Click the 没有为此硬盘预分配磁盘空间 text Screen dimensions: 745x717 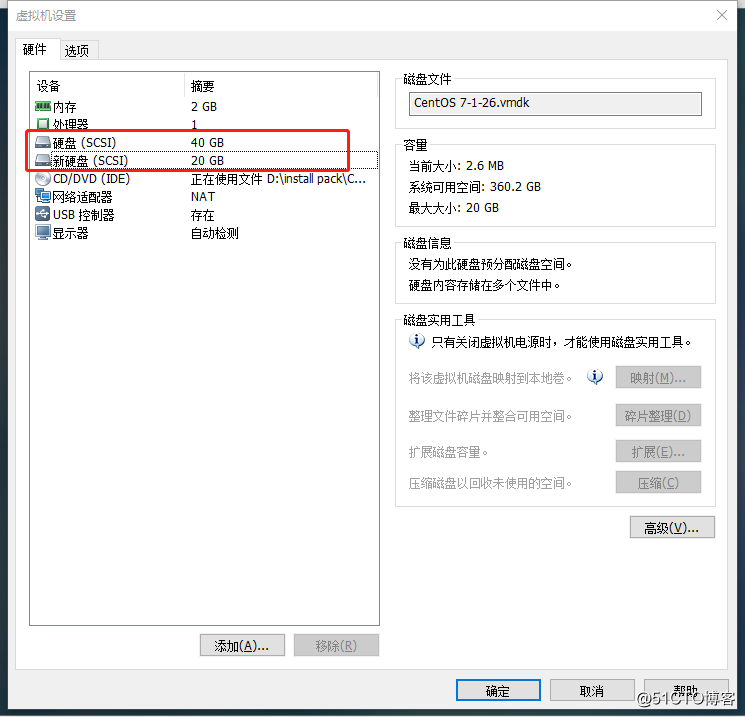point(490,264)
